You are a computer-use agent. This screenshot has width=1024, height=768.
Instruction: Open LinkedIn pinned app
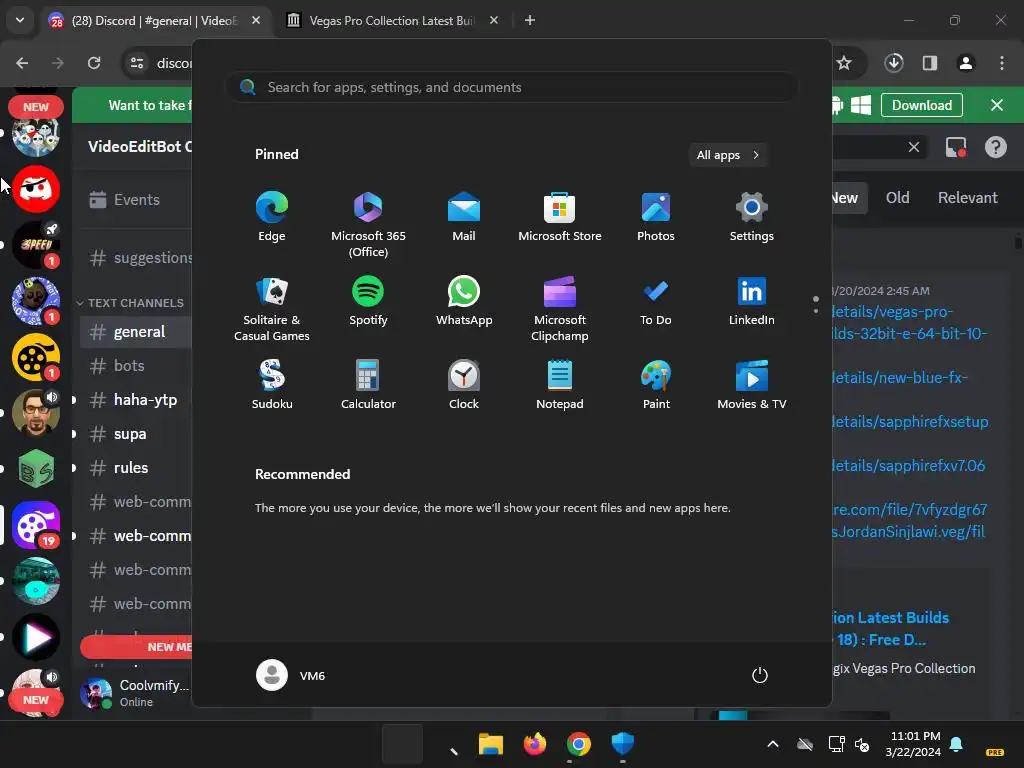pos(752,301)
